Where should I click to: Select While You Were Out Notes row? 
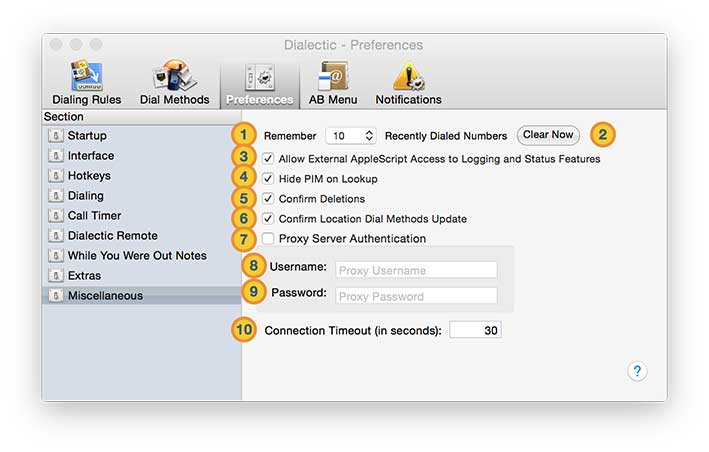142,255
